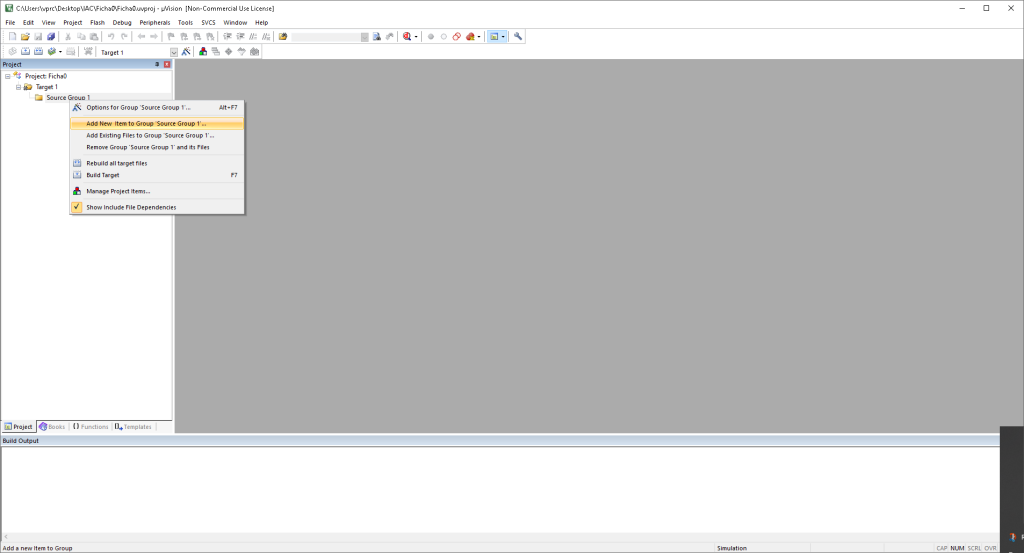
Task: Open the Peripherals menu
Action: tap(155, 22)
